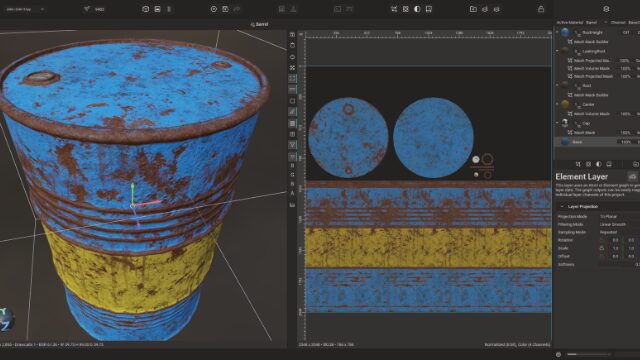
Task: Select the highlighted rectangle selection tool
Action: [x=292, y=78]
